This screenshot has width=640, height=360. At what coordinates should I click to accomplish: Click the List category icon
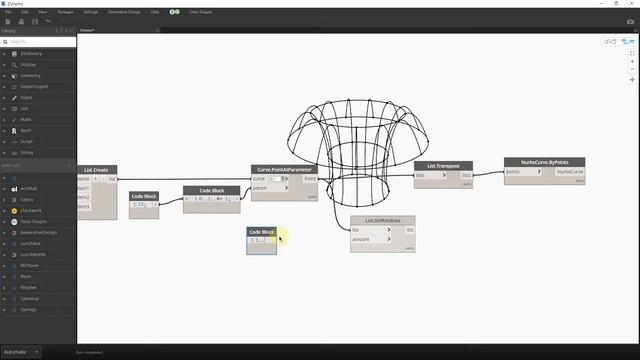14,109
